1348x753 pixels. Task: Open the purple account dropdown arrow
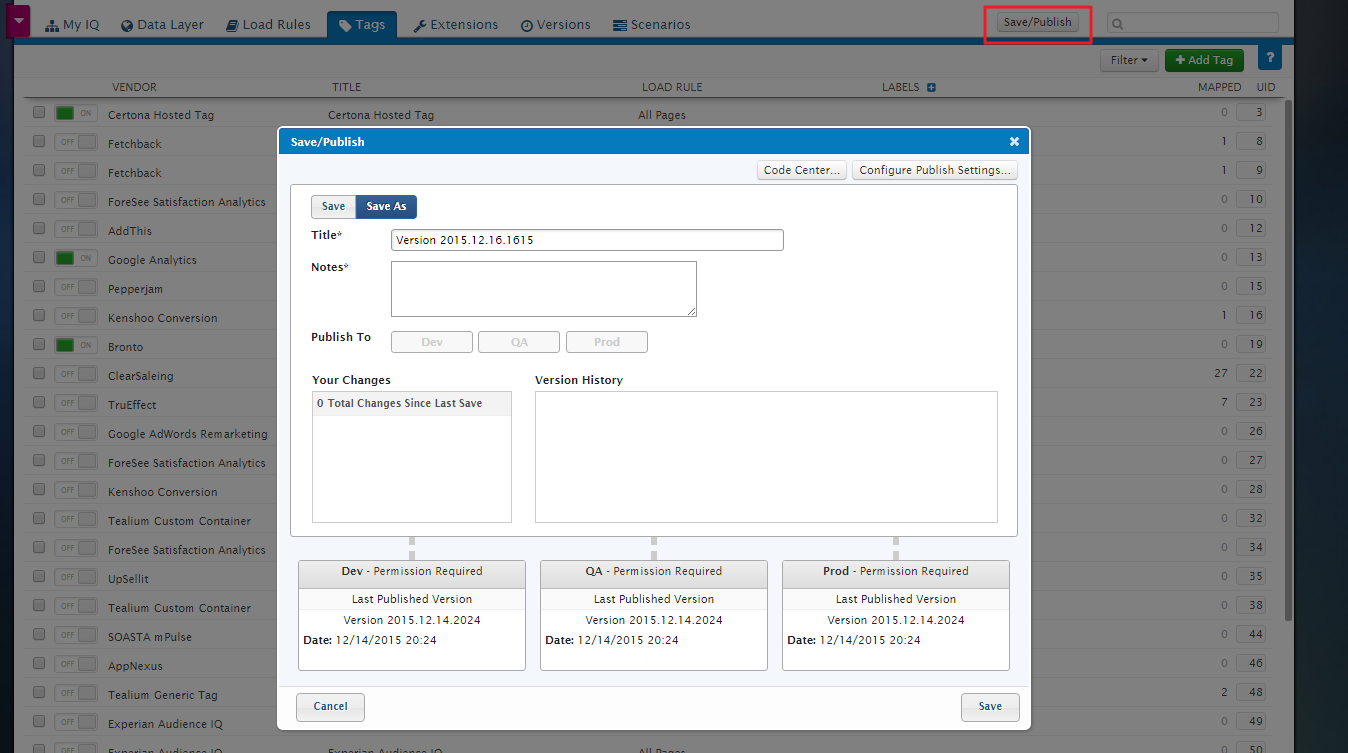click(18, 20)
